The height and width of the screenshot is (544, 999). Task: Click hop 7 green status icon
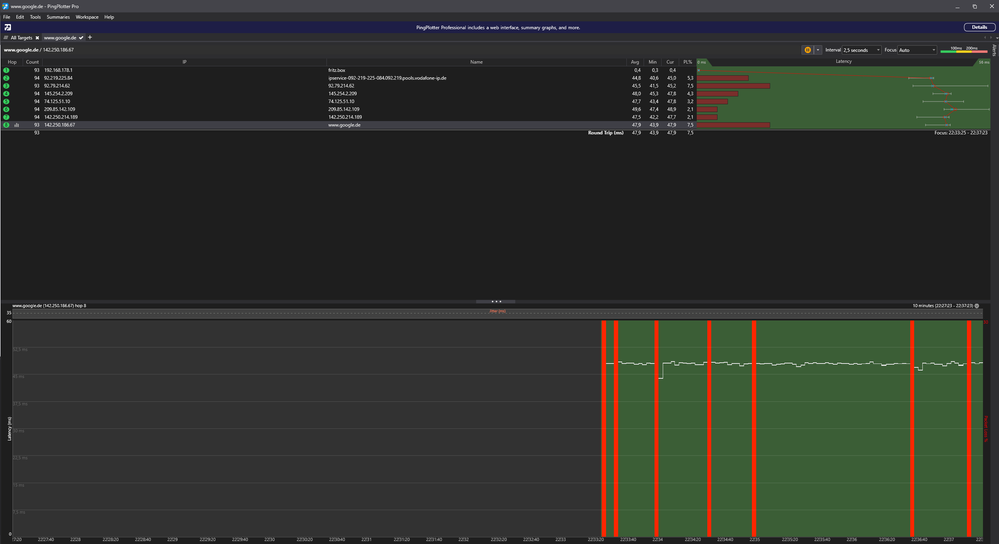coord(6,117)
